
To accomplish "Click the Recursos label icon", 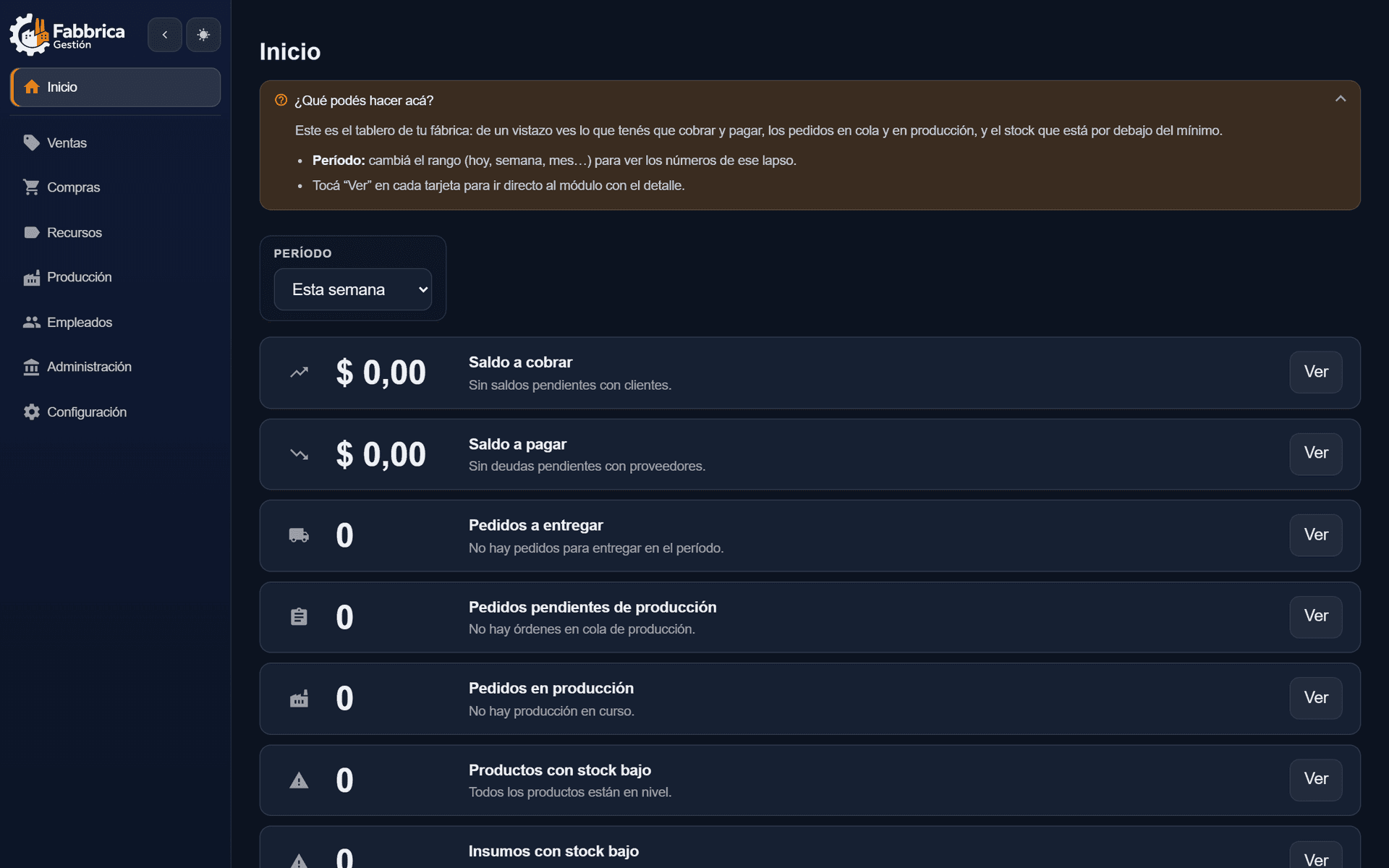I will [31, 232].
